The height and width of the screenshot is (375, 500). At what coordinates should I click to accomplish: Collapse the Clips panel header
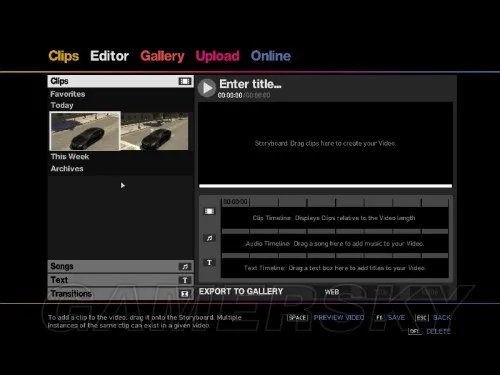click(x=120, y=81)
